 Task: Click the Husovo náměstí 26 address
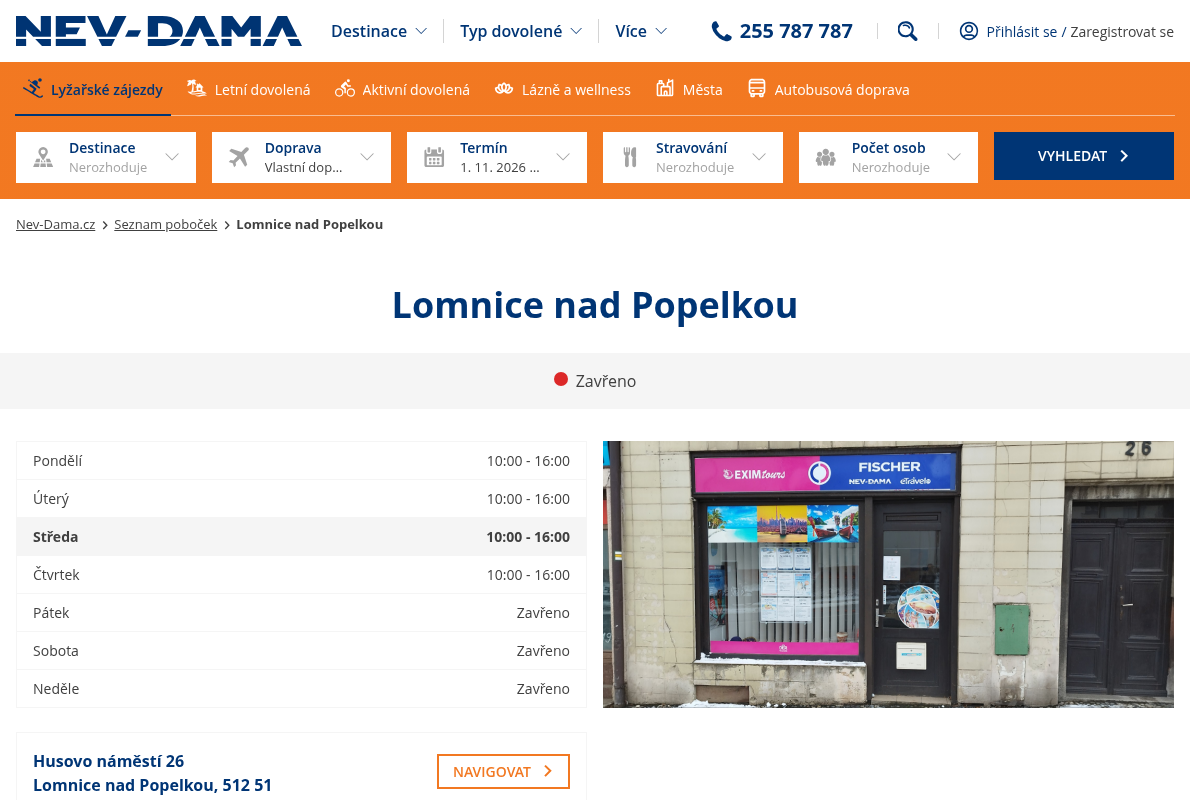pos(108,761)
